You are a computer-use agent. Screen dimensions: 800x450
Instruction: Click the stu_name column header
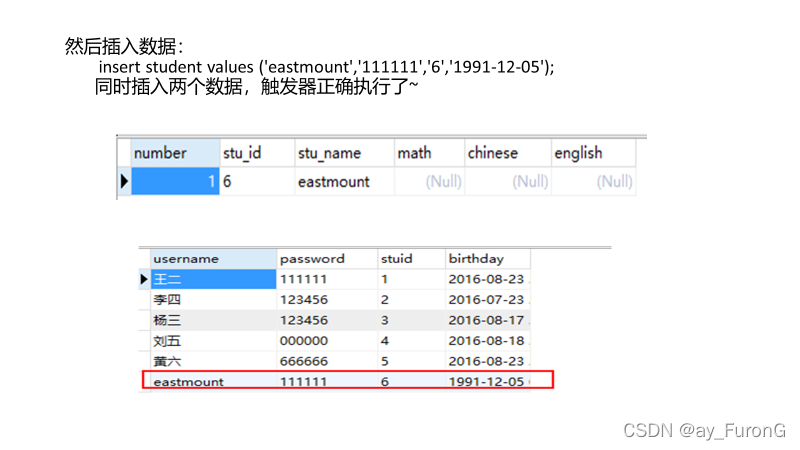pos(344,153)
